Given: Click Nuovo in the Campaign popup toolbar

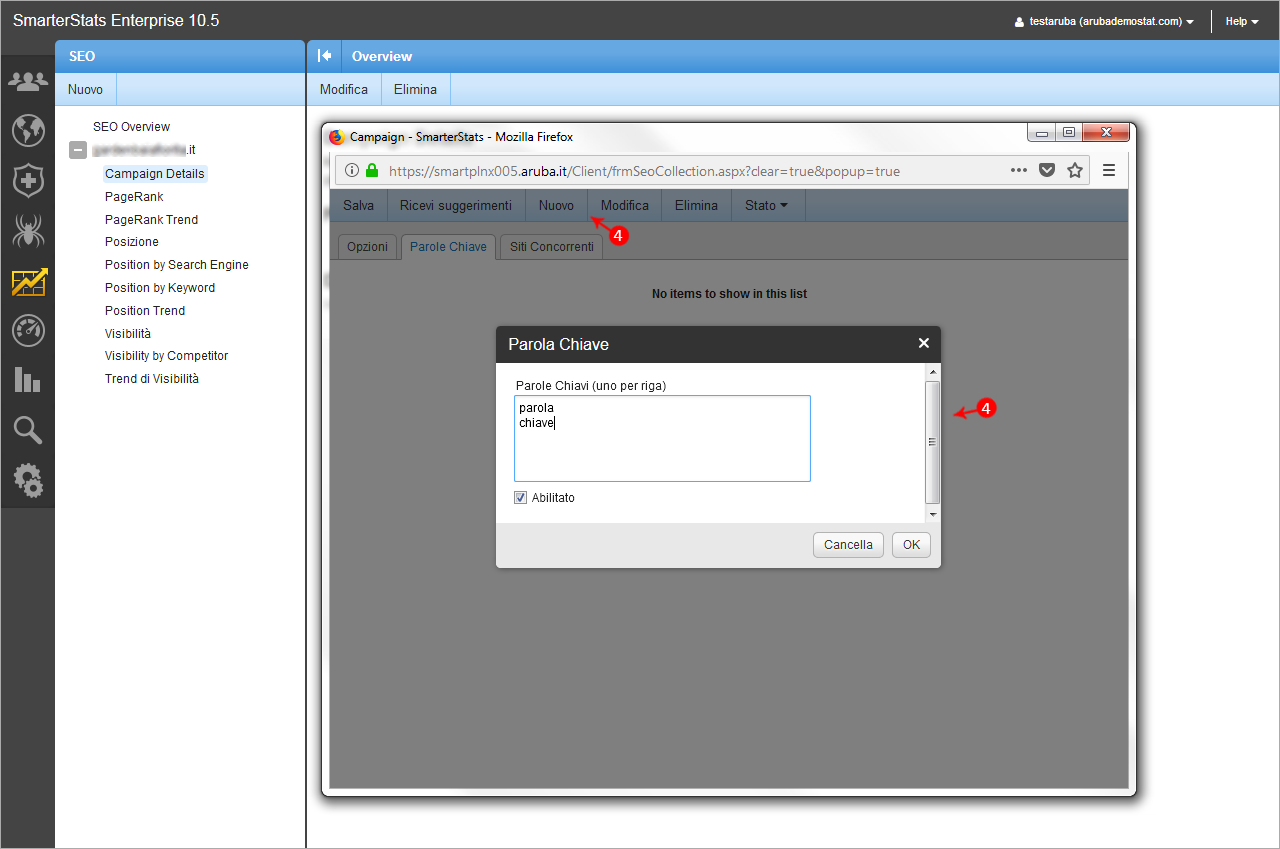Looking at the screenshot, I should (556, 205).
